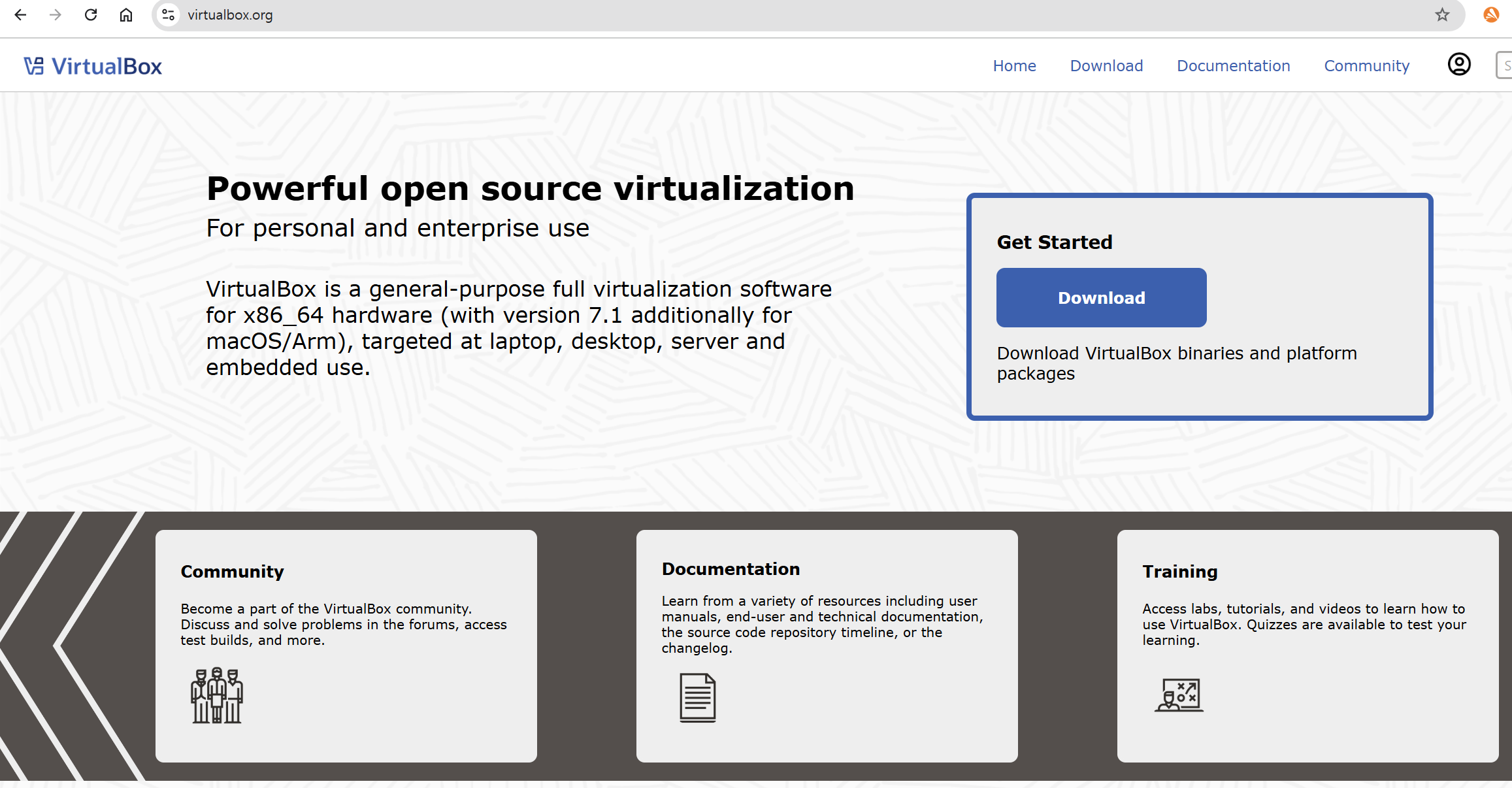Viewport: 1512px width, 788px height.
Task: Open the Download navigation menu item
Action: 1106,66
